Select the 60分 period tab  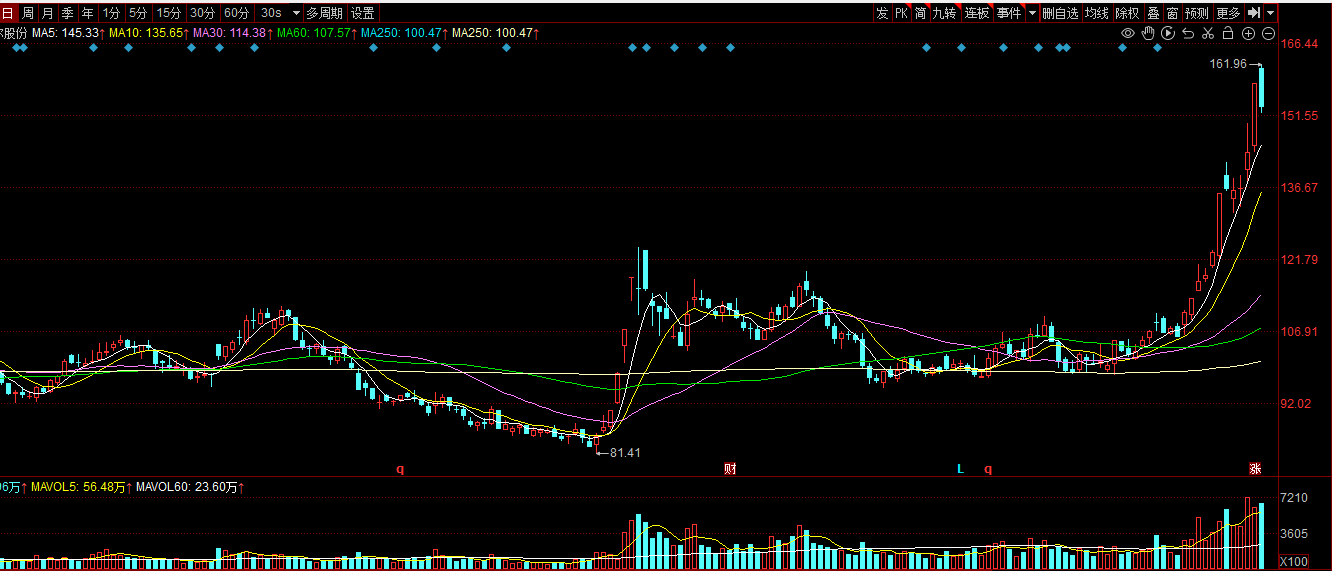point(237,13)
